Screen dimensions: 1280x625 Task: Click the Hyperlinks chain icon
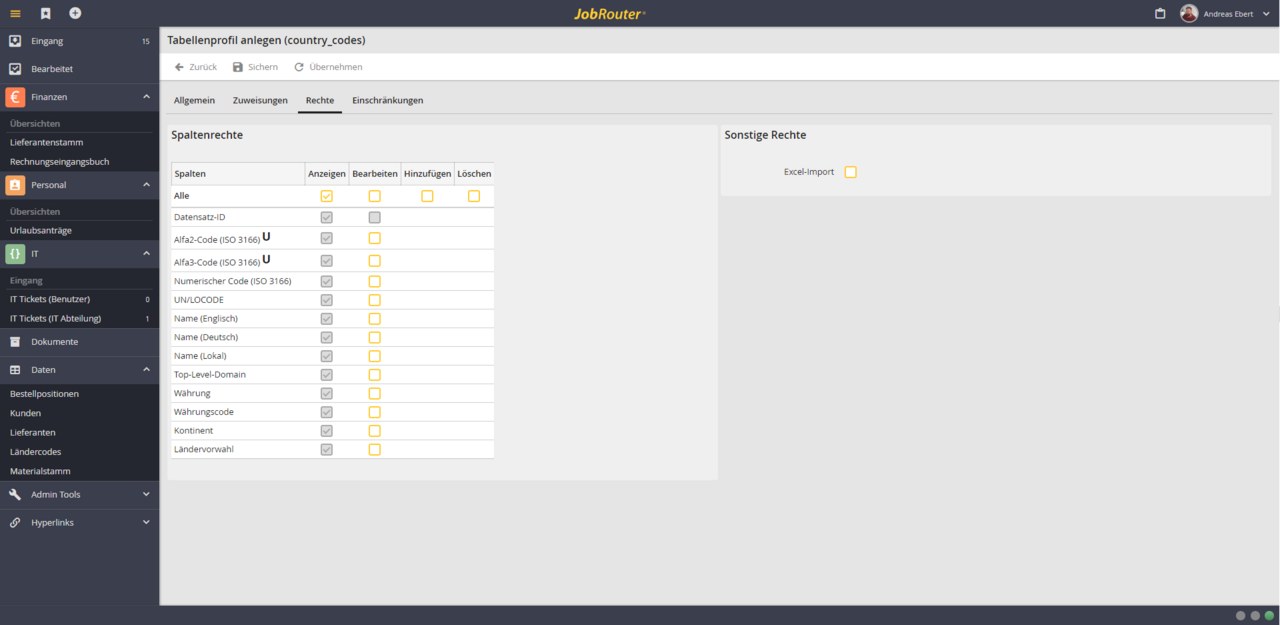[15, 522]
